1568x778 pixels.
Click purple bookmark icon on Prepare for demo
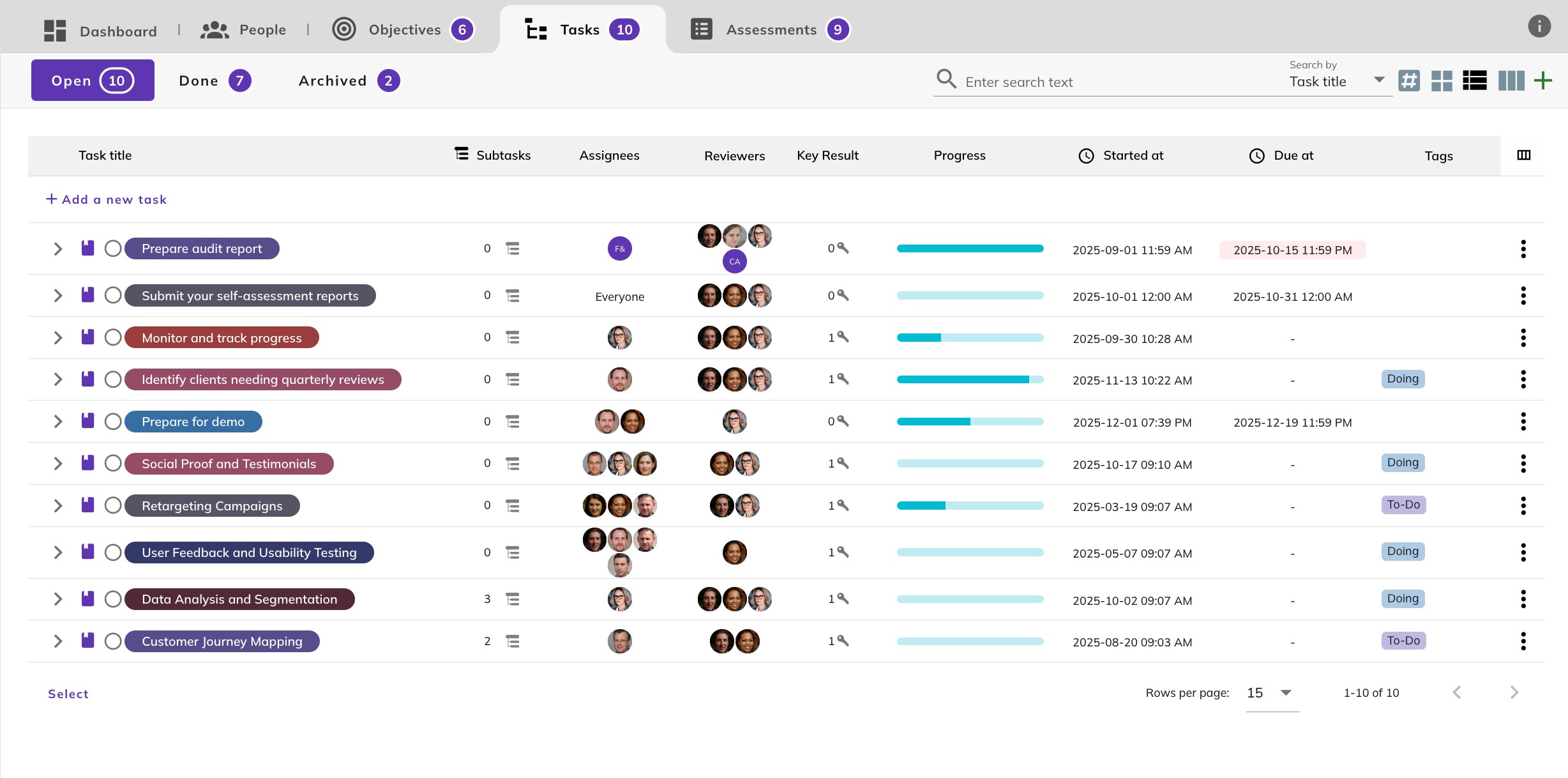88,421
